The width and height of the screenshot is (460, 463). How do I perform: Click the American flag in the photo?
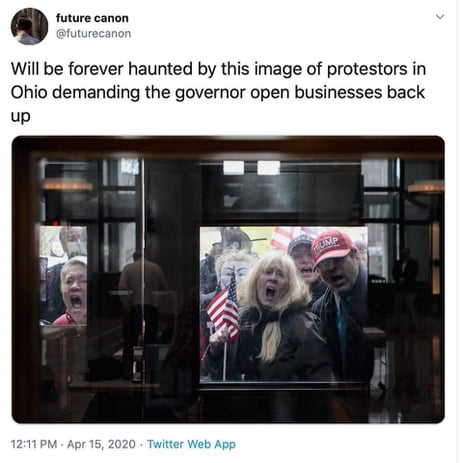[x=223, y=308]
